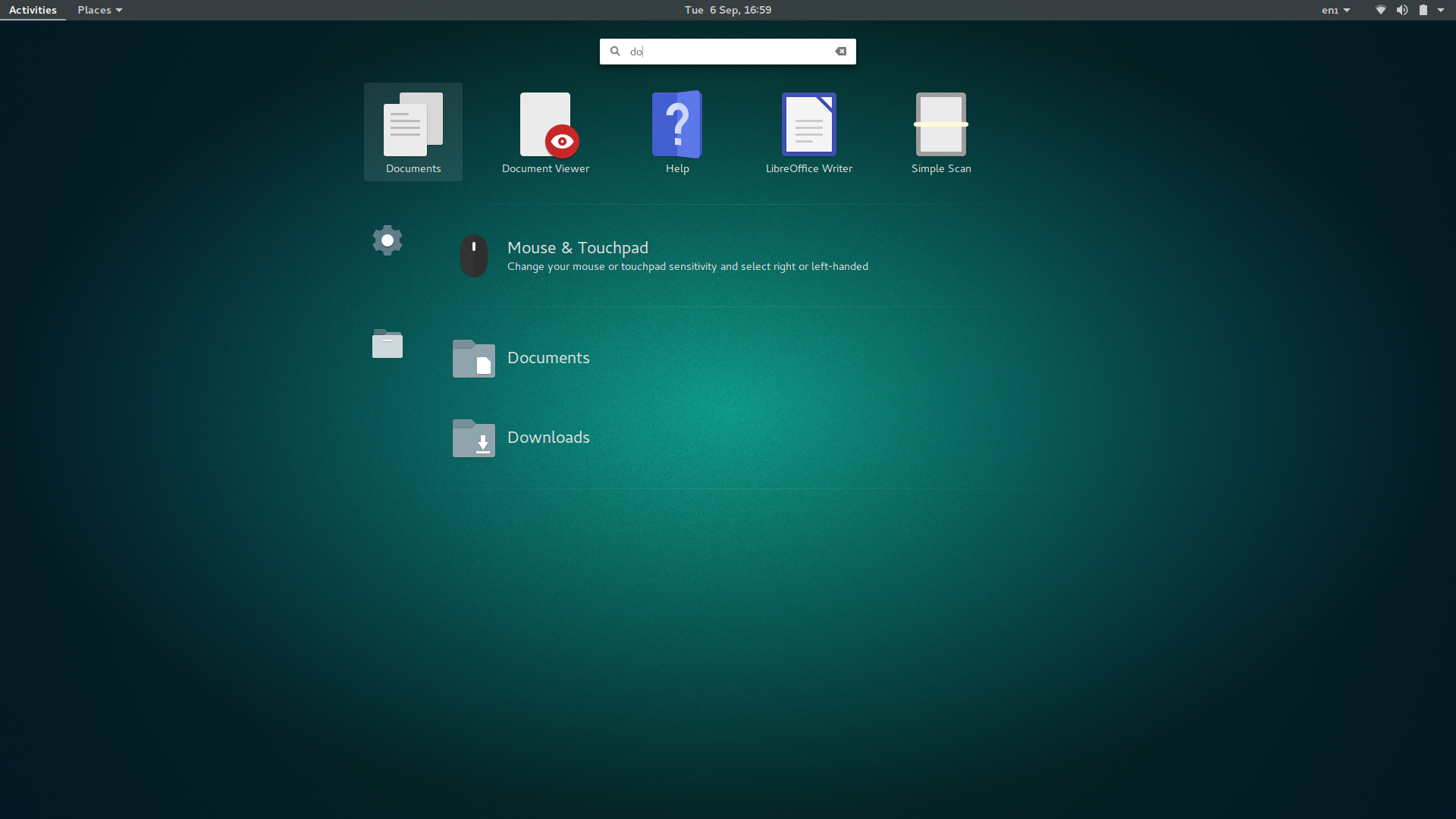Open the Mouse & Touchpad settings result
This screenshot has width=1456, height=819.
728,256
